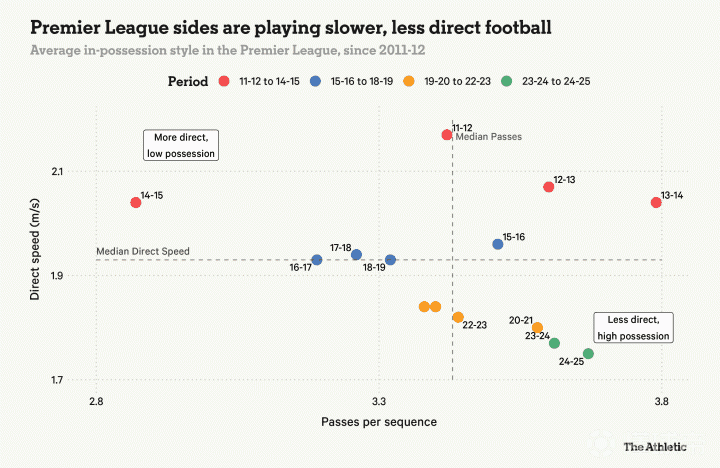Click the 14-15 season red dot
720x468 pixels.
136,202
